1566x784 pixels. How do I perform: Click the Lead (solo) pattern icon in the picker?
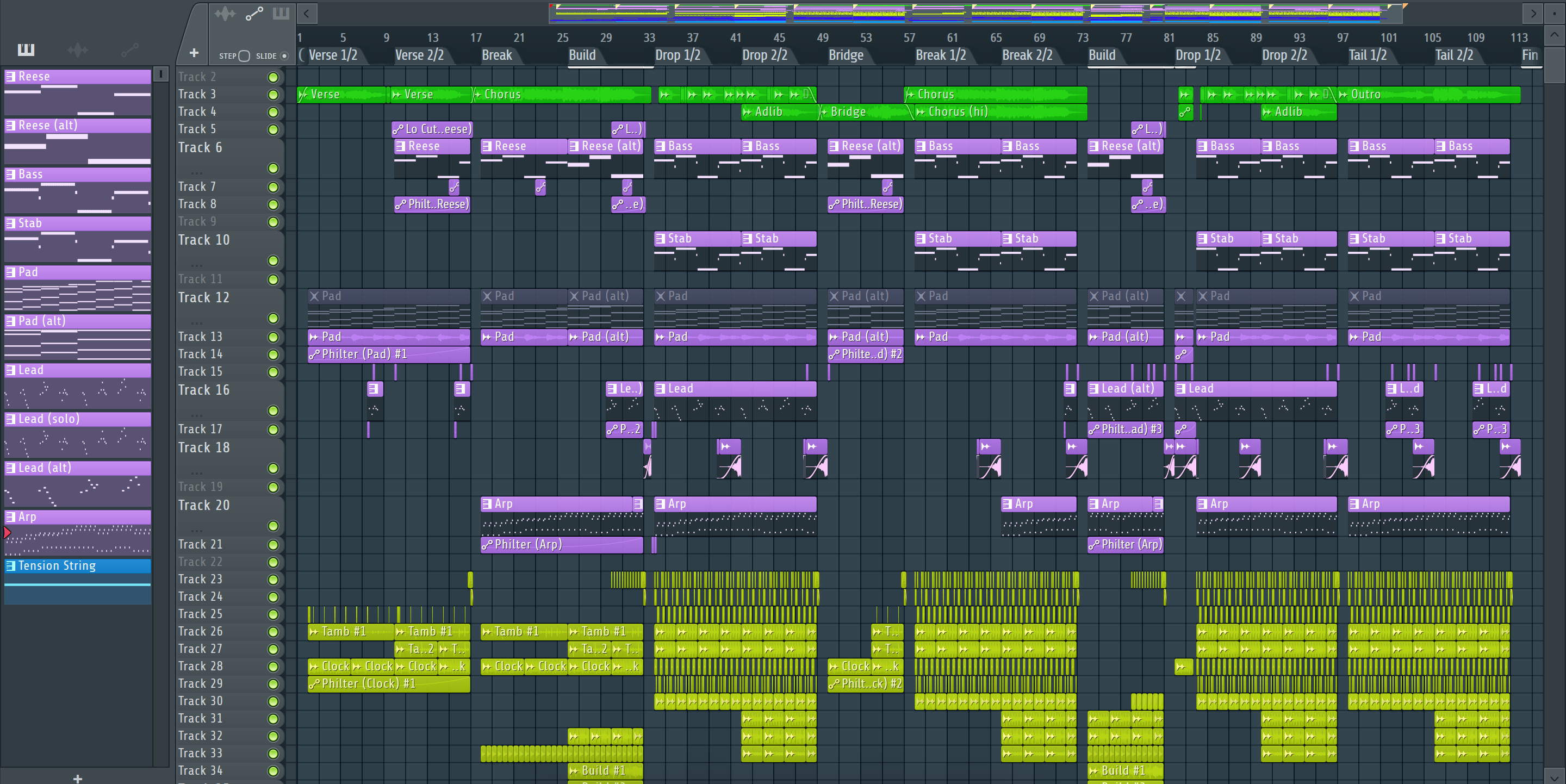point(10,419)
